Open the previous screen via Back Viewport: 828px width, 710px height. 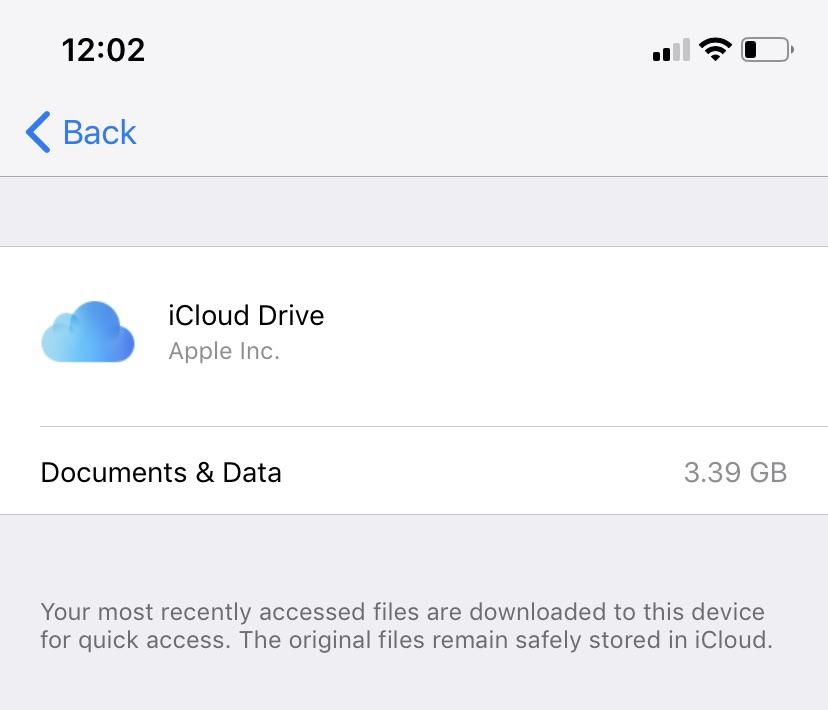(80, 131)
